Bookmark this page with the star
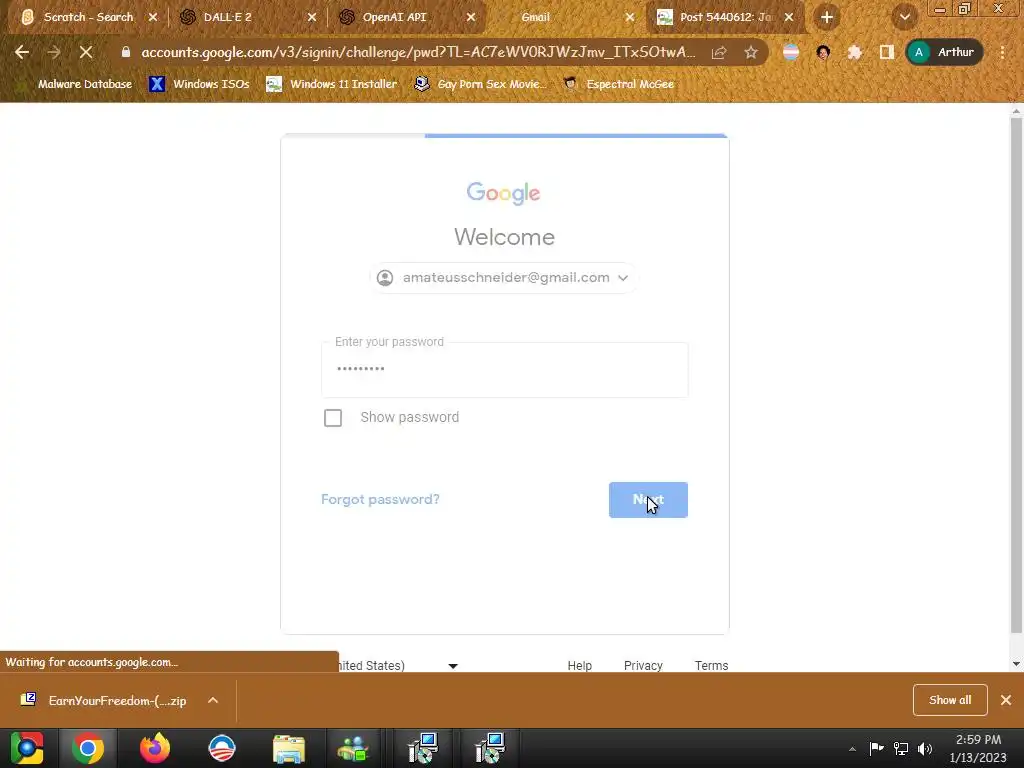This screenshot has height=768, width=1024. point(751,52)
